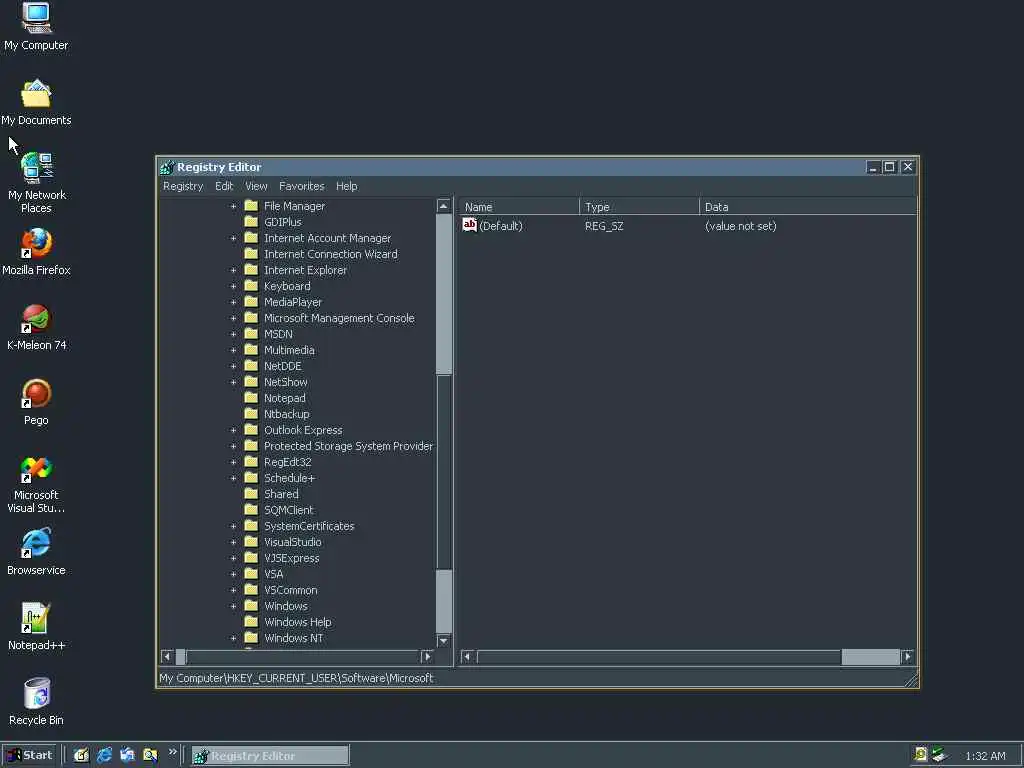Viewport: 1024px width, 768px height.
Task: Select the Protected Storage System Provider key
Action: click(348, 446)
